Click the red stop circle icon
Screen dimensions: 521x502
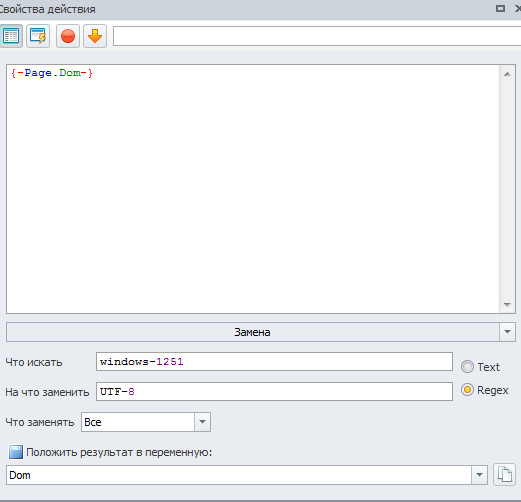68,36
